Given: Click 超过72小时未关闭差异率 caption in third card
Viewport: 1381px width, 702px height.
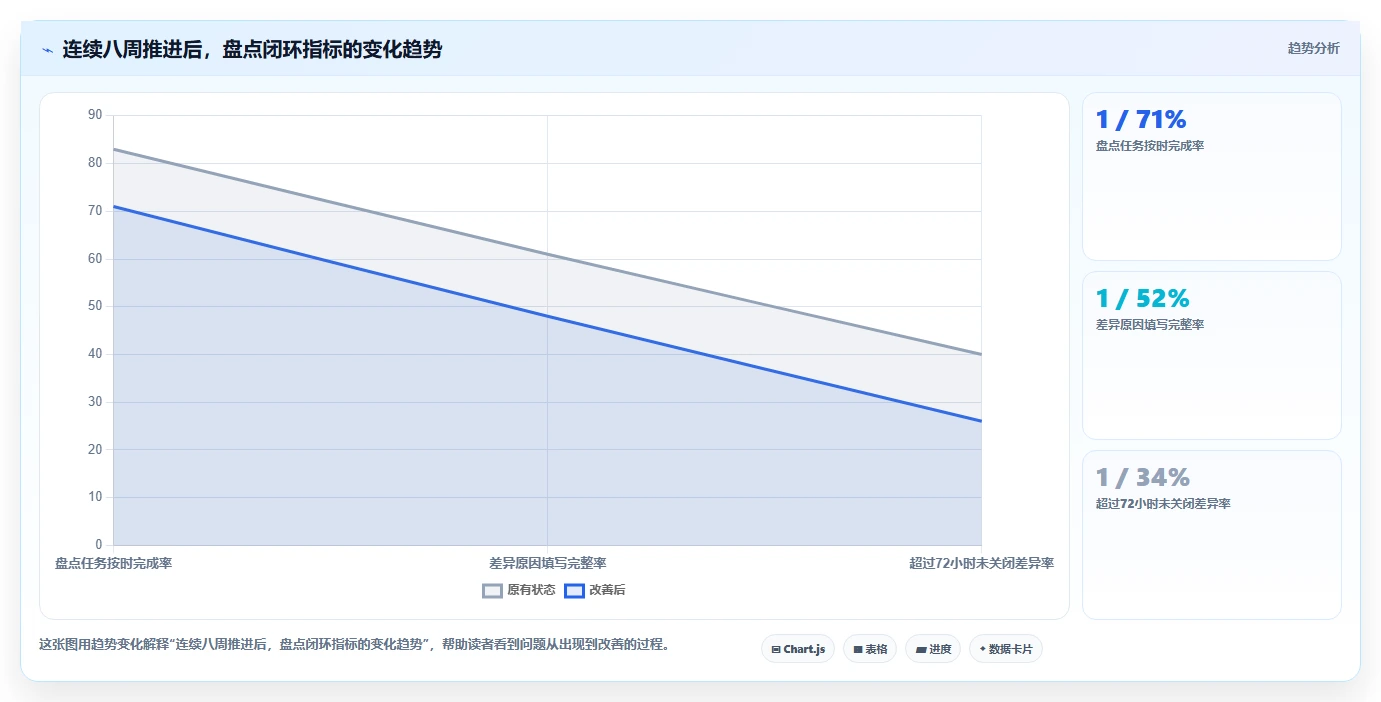Looking at the screenshot, I should (1163, 504).
